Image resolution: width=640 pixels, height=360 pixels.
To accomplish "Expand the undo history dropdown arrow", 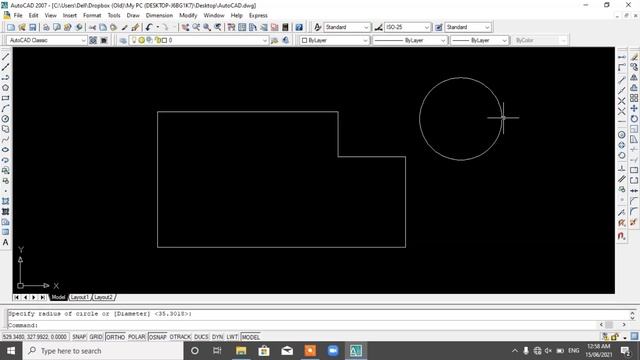I will pyautogui.click(x=158, y=27).
